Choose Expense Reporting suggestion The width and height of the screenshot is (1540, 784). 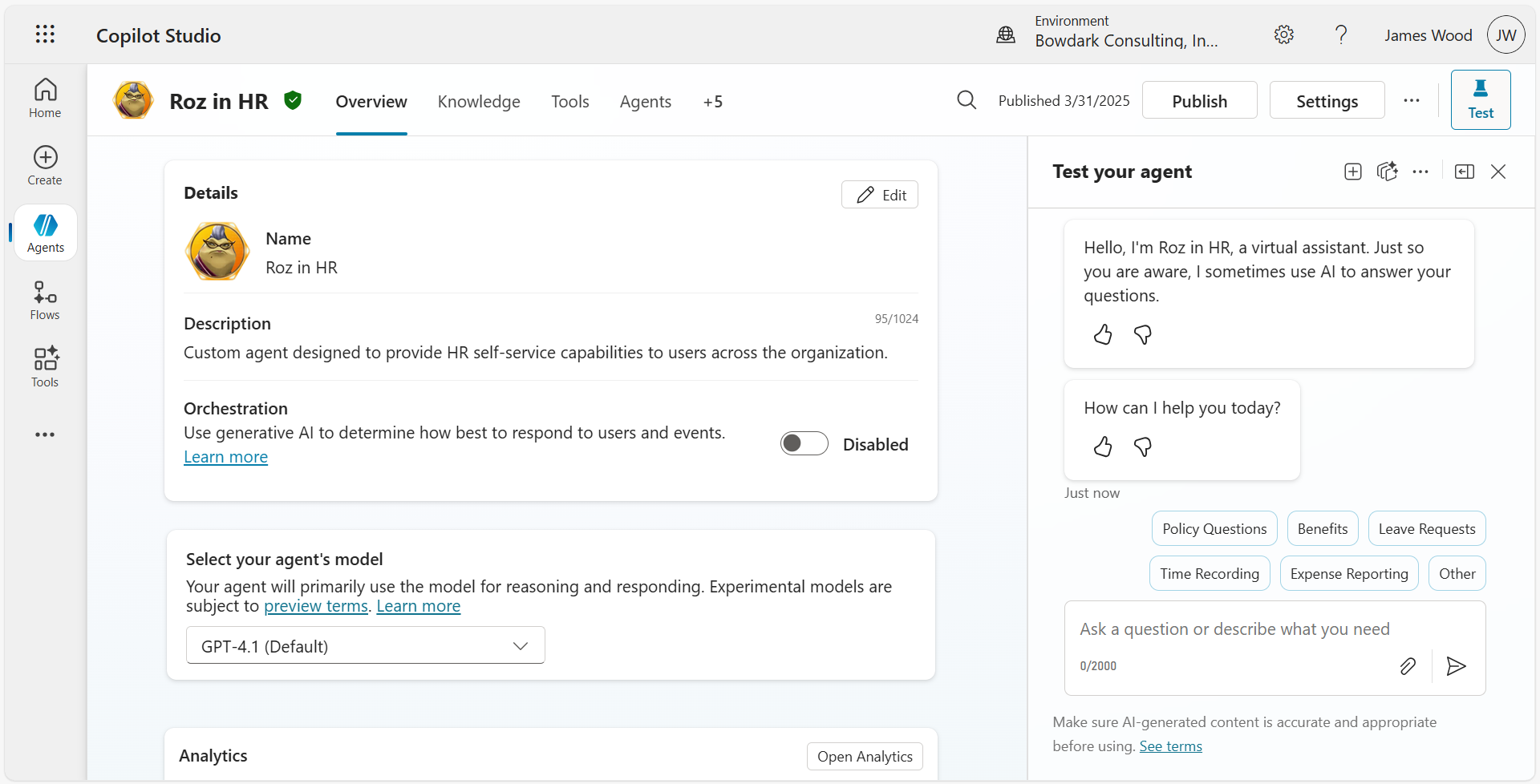1349,574
